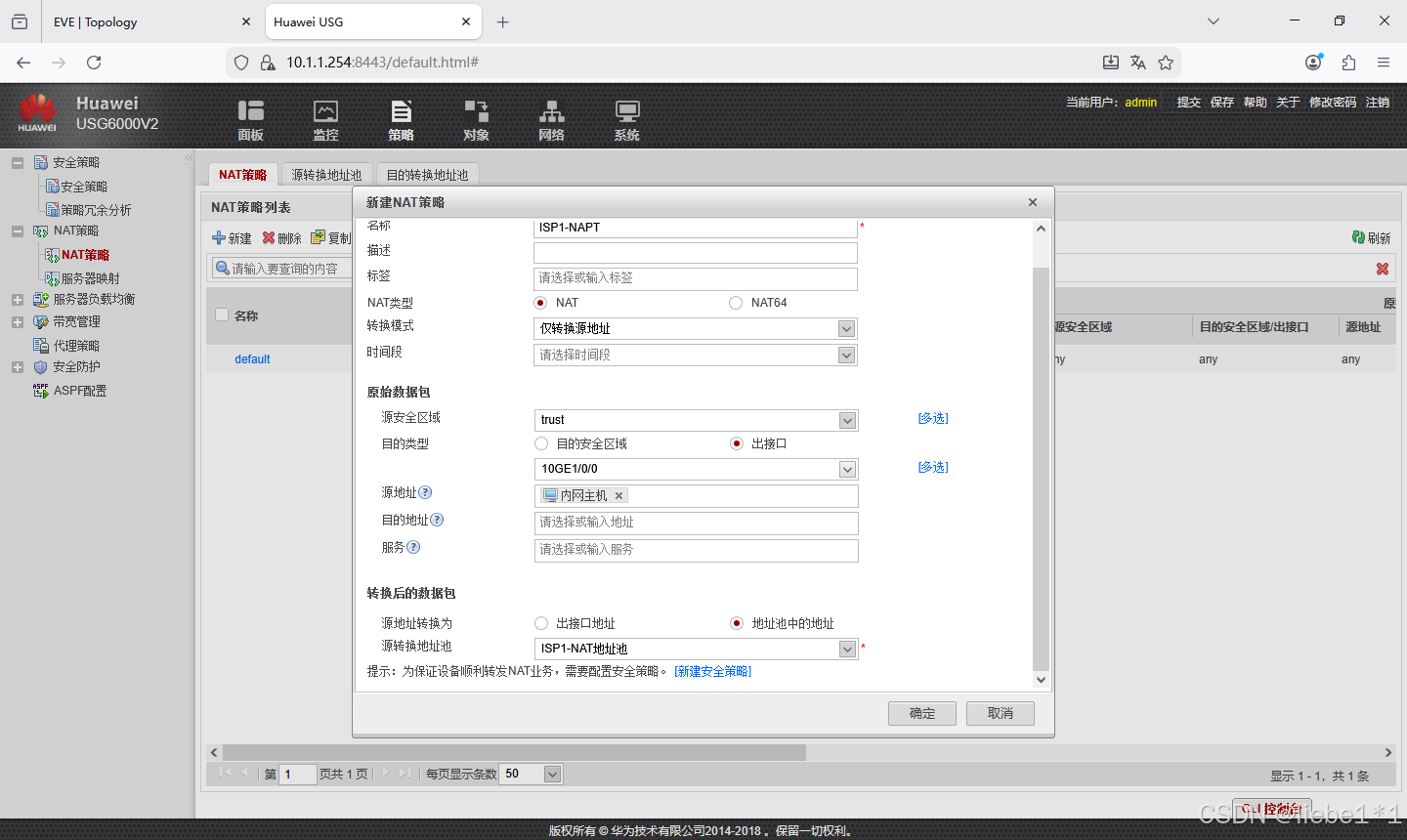
Task: Click the 取消 cancel button
Action: coord(1001,713)
